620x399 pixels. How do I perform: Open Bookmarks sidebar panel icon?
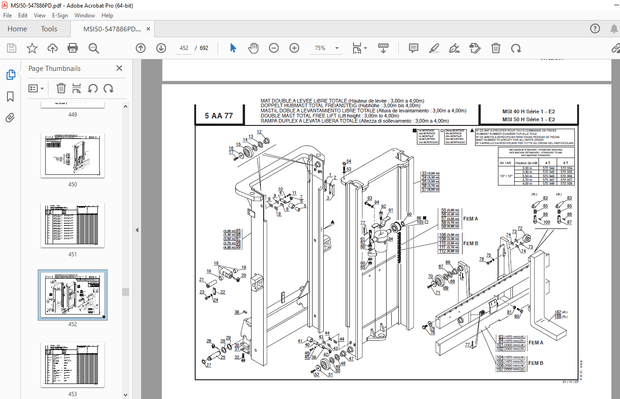(10, 96)
